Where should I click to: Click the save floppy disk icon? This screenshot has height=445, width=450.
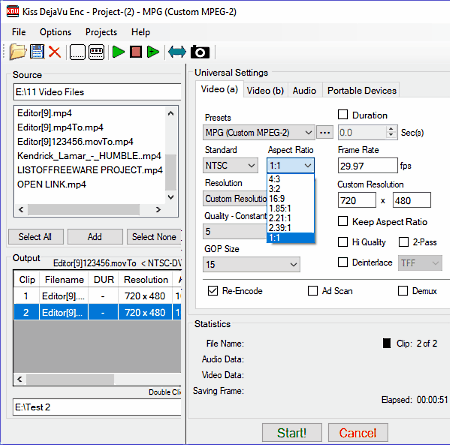point(37,52)
